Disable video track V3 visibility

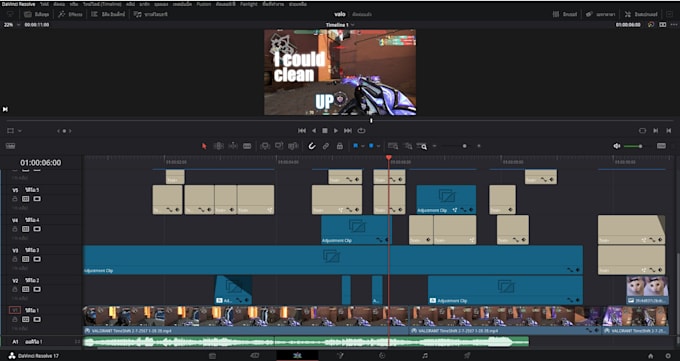[x=37, y=259]
